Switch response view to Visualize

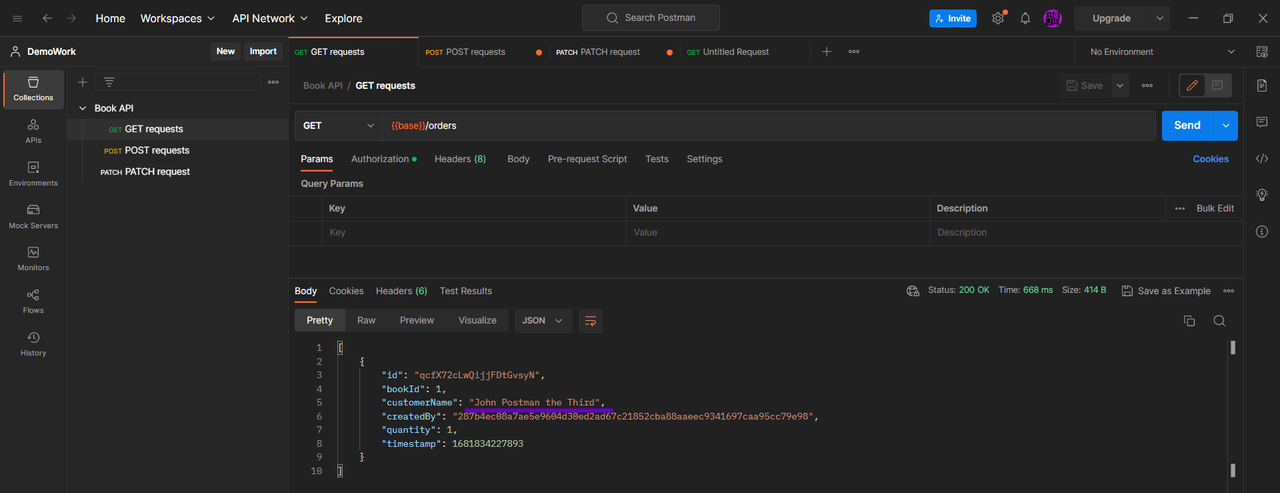[477, 321]
